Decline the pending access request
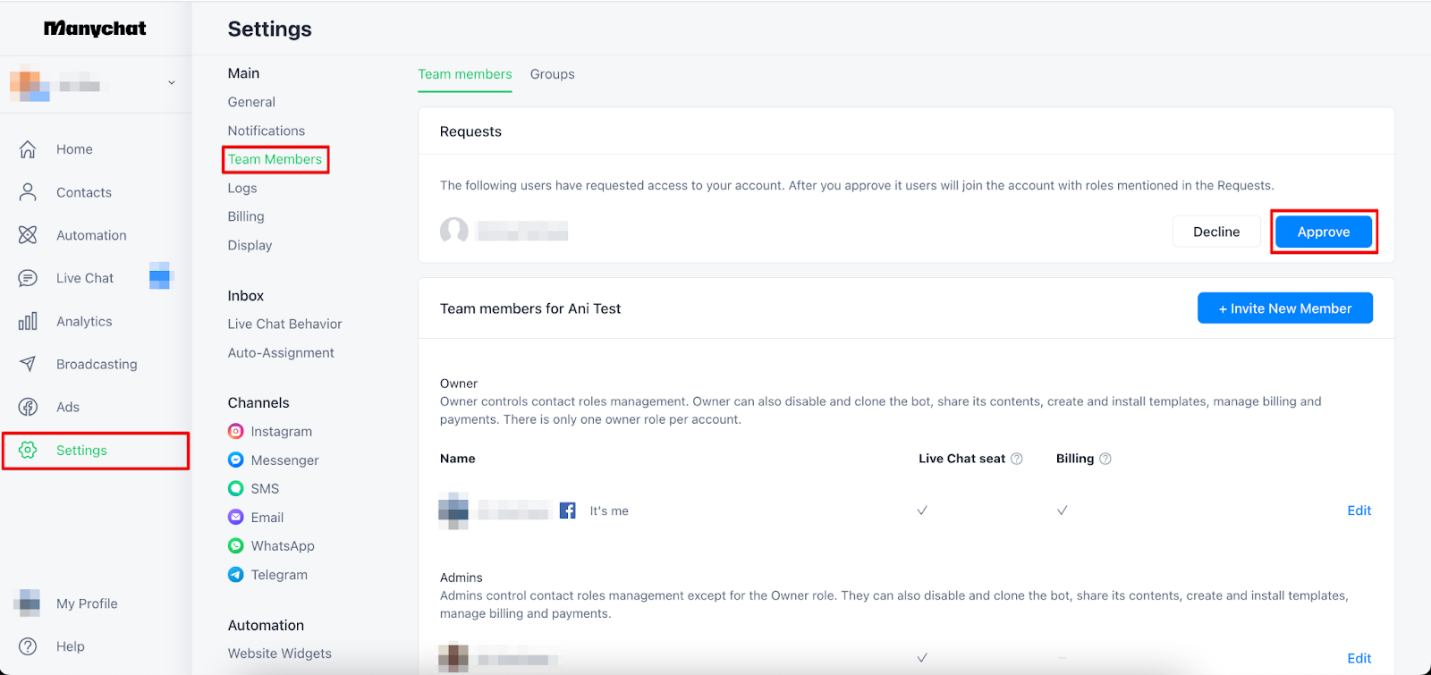This screenshot has height=675, width=1431. [1216, 232]
